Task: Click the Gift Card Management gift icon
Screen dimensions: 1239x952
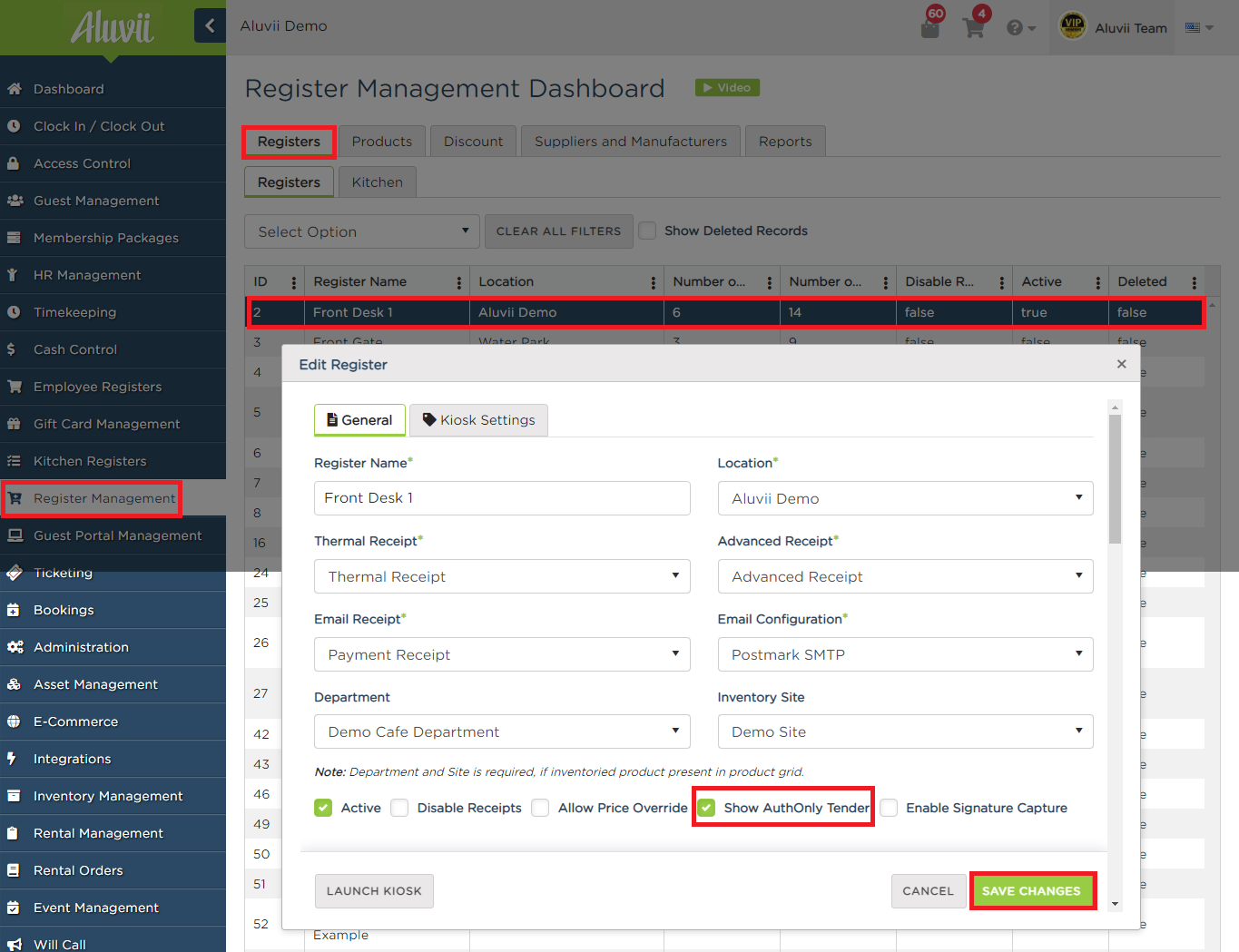Action: pyautogui.click(x=15, y=424)
